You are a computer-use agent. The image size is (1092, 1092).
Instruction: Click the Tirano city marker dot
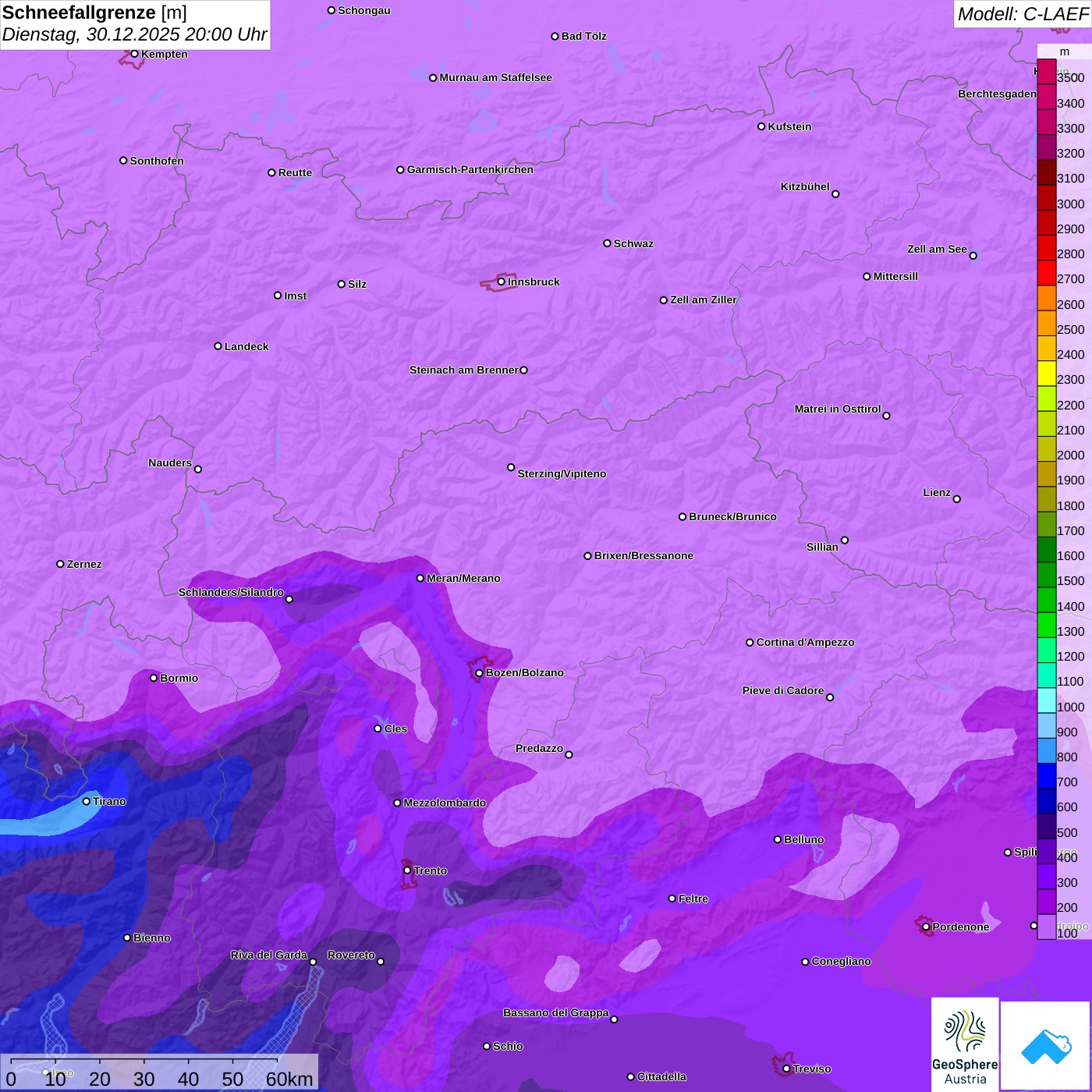[87, 801]
